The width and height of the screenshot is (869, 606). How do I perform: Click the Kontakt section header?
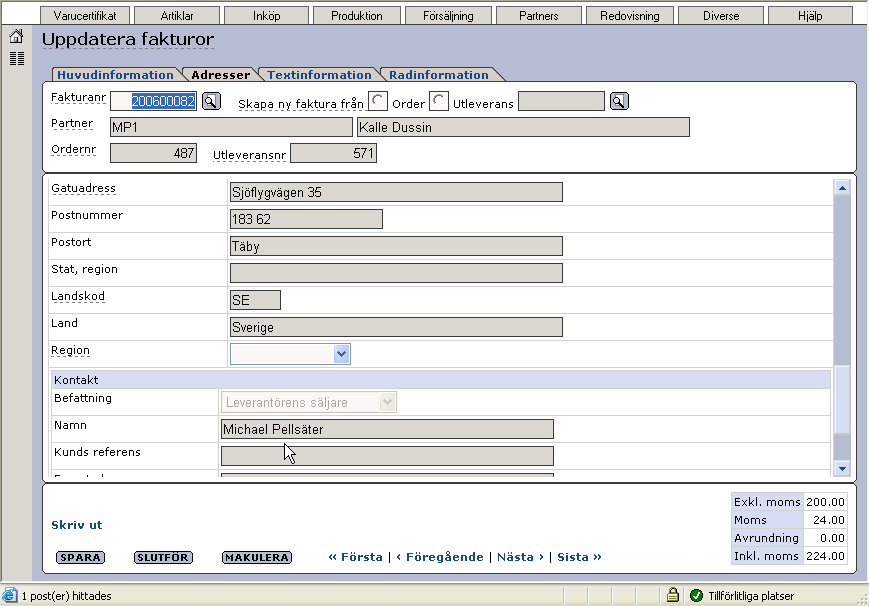click(x=441, y=380)
